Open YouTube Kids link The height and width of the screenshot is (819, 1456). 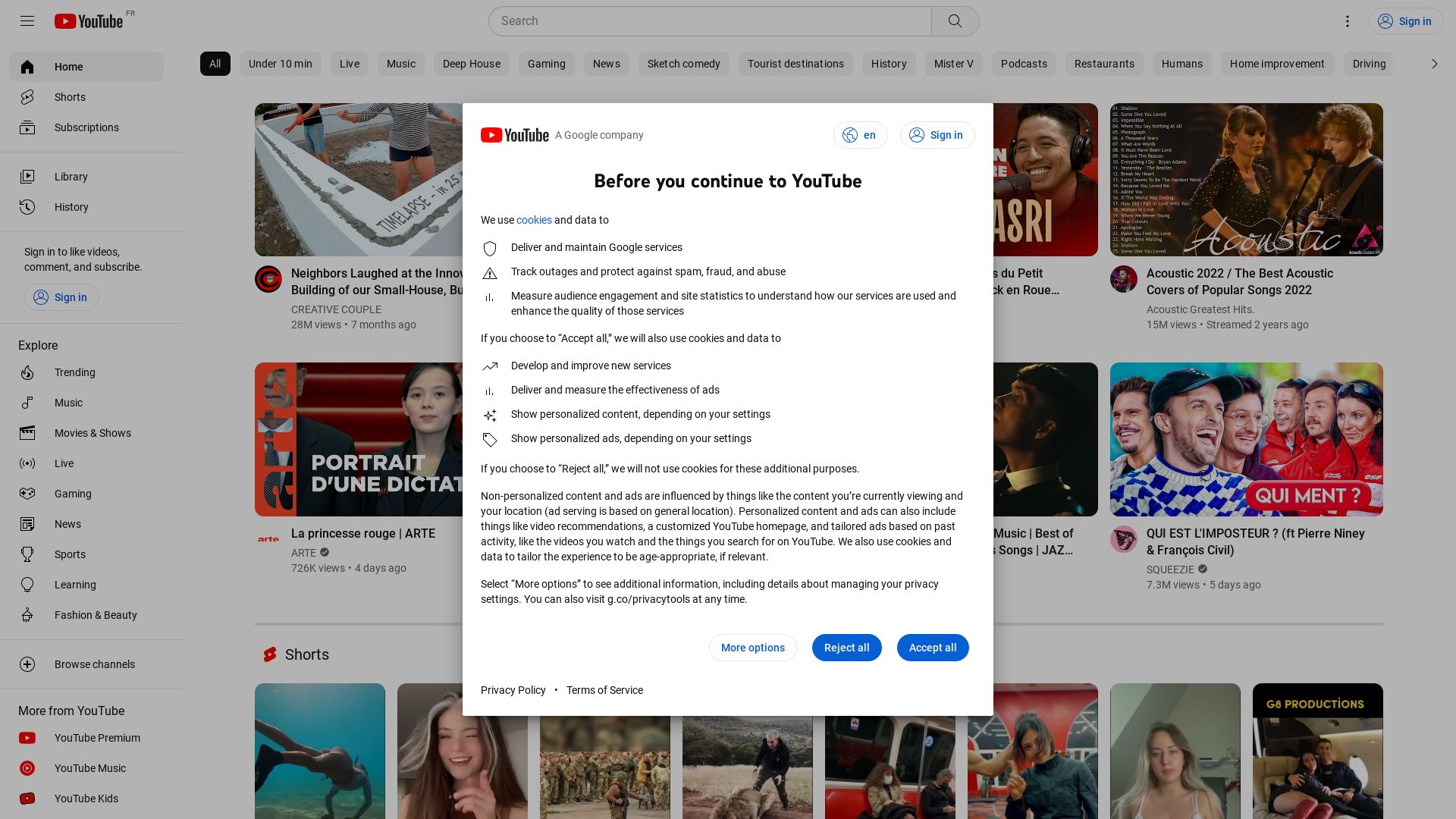tap(86, 799)
